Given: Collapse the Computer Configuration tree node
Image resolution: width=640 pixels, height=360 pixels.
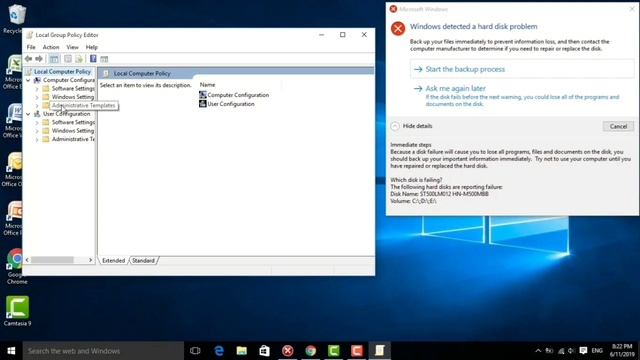Looking at the screenshot, I should pos(28,80).
